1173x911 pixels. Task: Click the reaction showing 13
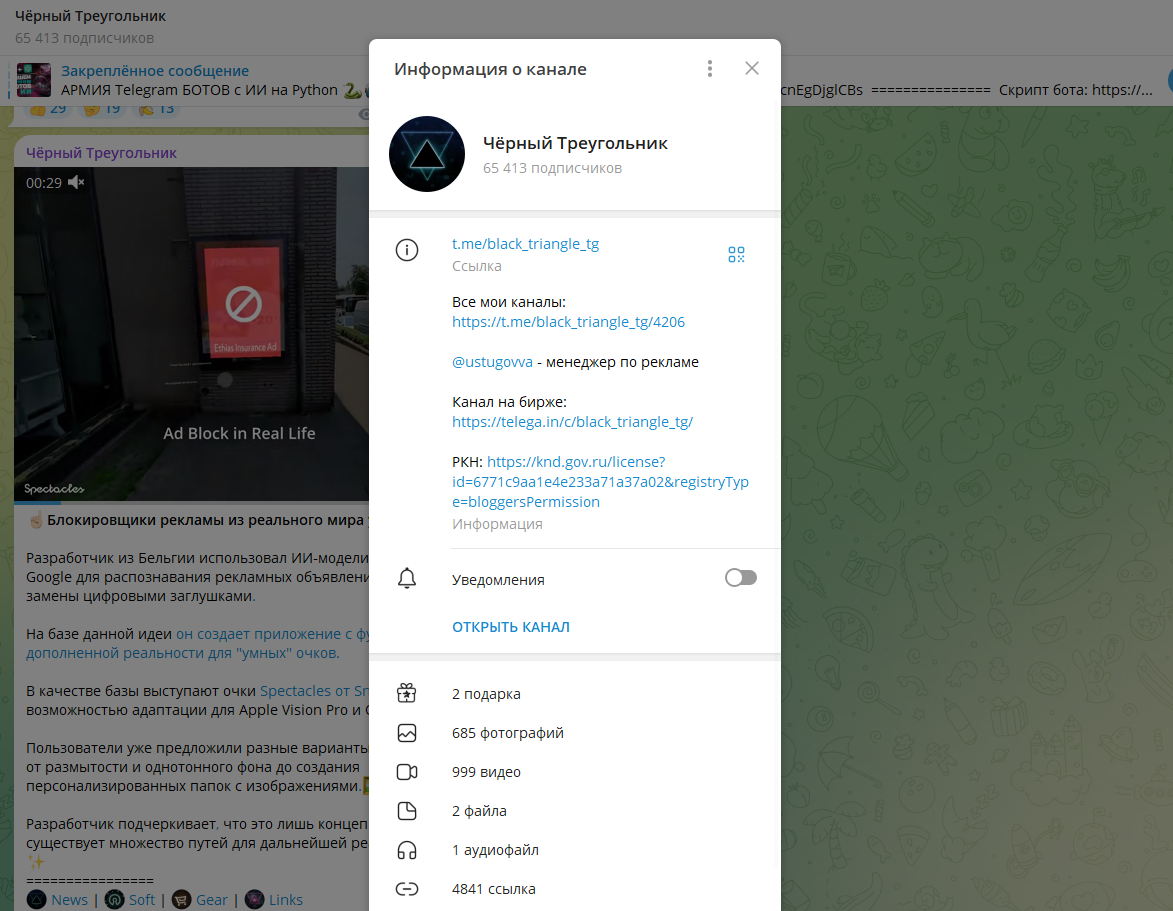(156, 111)
